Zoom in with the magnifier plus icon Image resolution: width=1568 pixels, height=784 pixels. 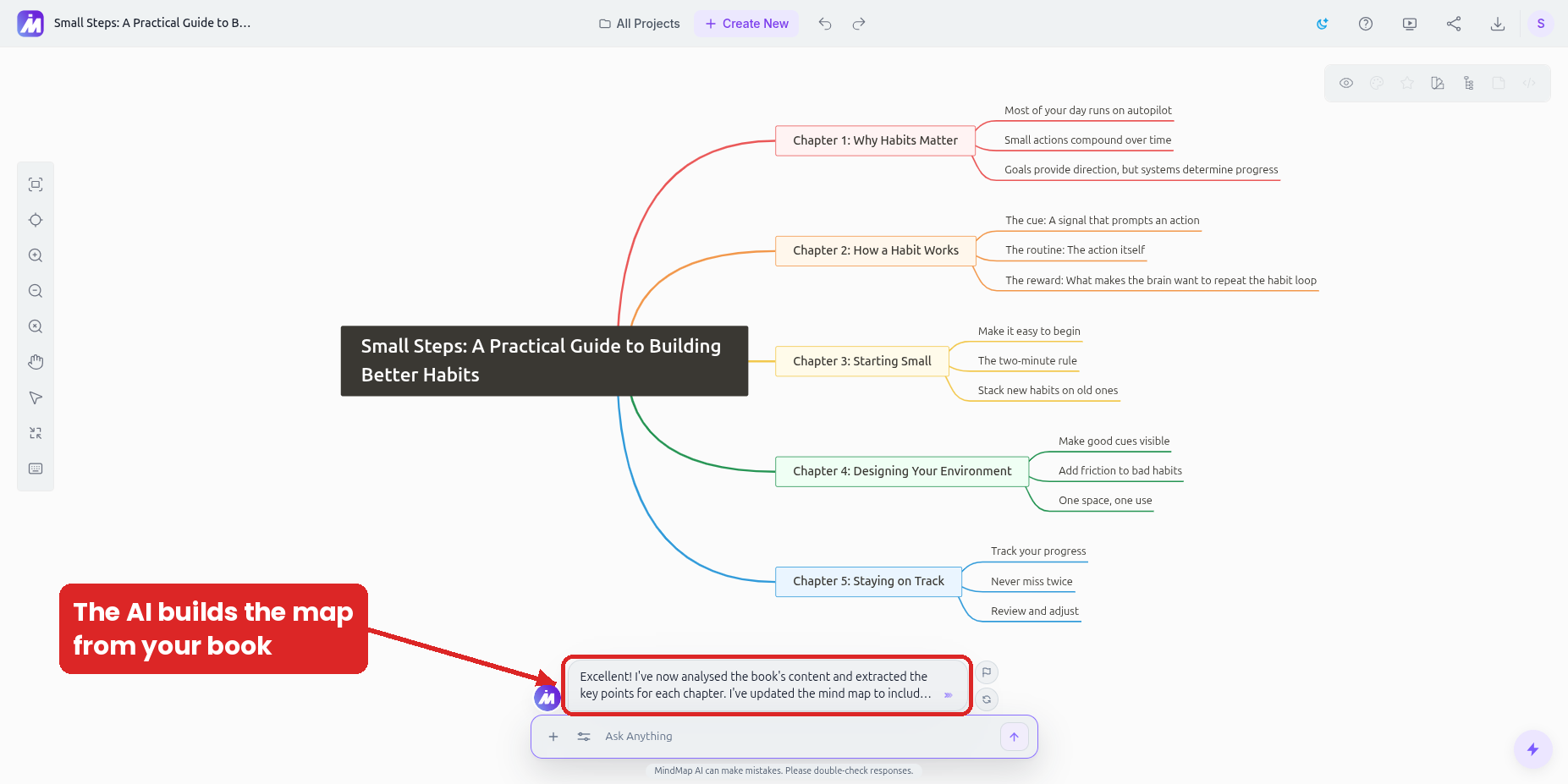(36, 255)
